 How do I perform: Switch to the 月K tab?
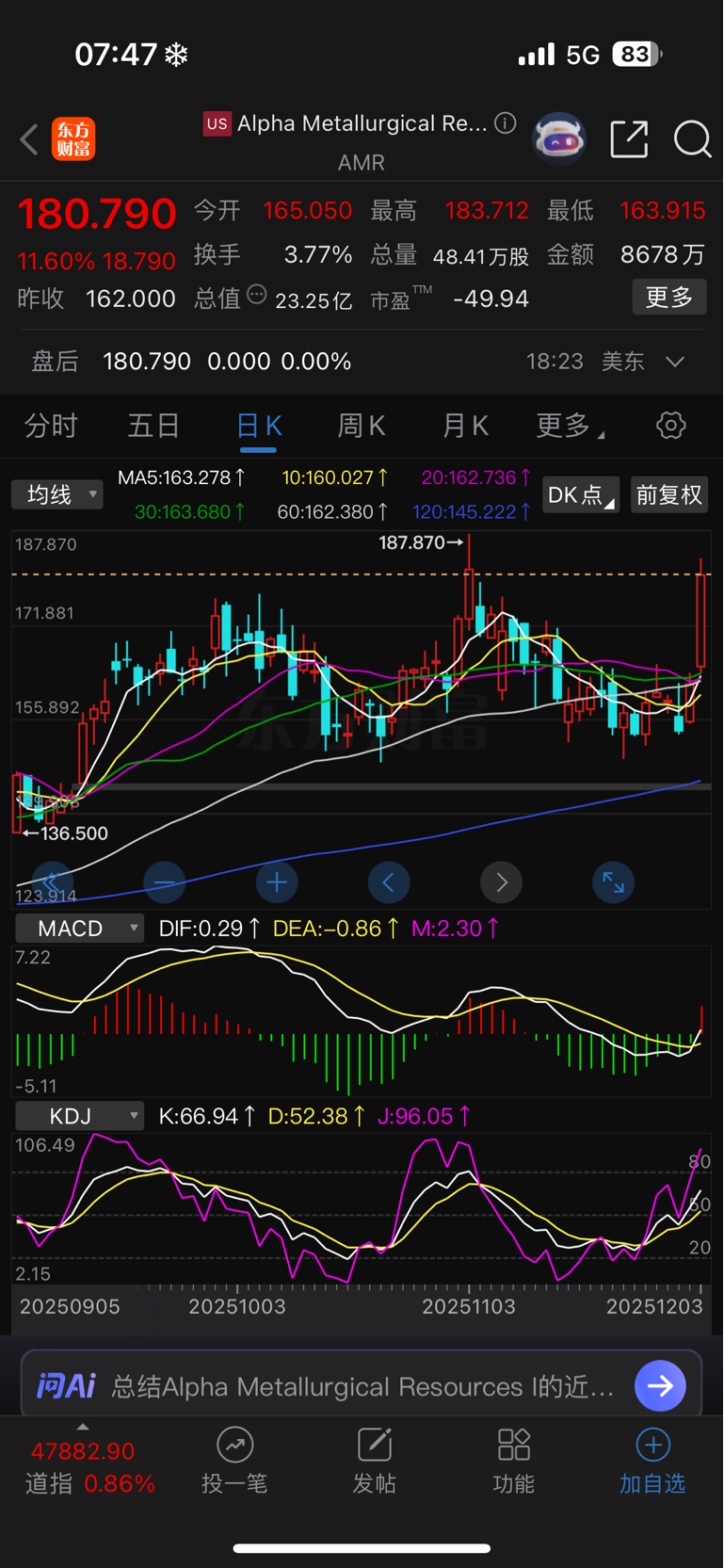click(465, 426)
